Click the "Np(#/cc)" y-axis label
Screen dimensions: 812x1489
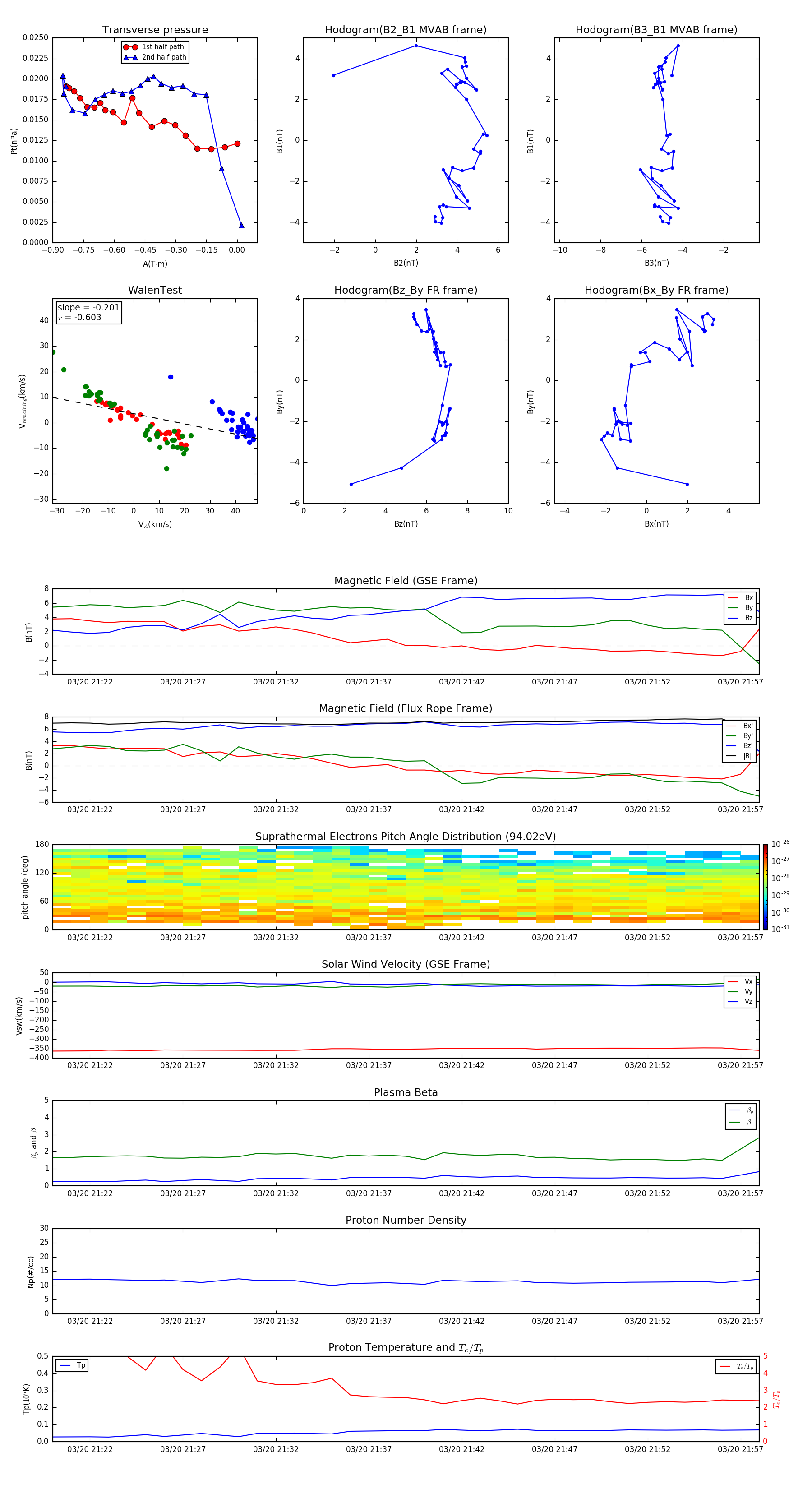[x=31, y=1272]
